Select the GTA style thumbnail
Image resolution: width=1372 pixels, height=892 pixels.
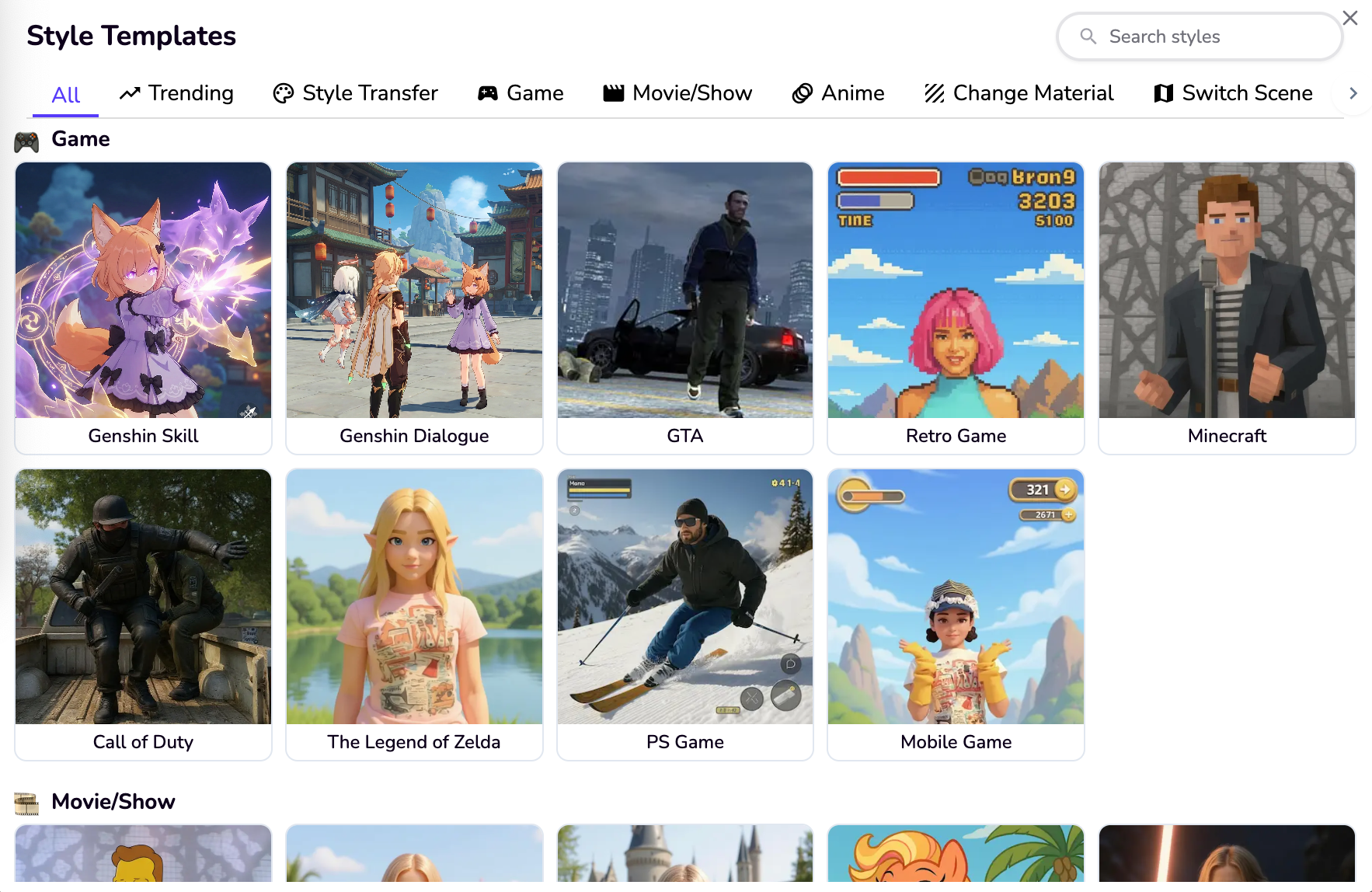[x=685, y=290]
